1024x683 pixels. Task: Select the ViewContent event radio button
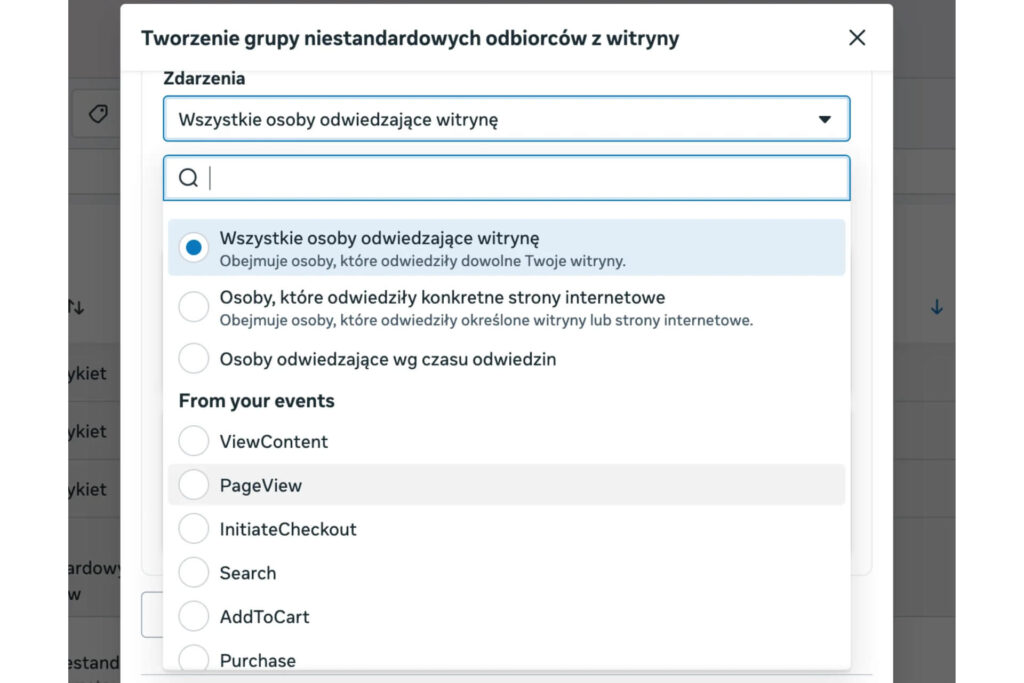(193, 441)
